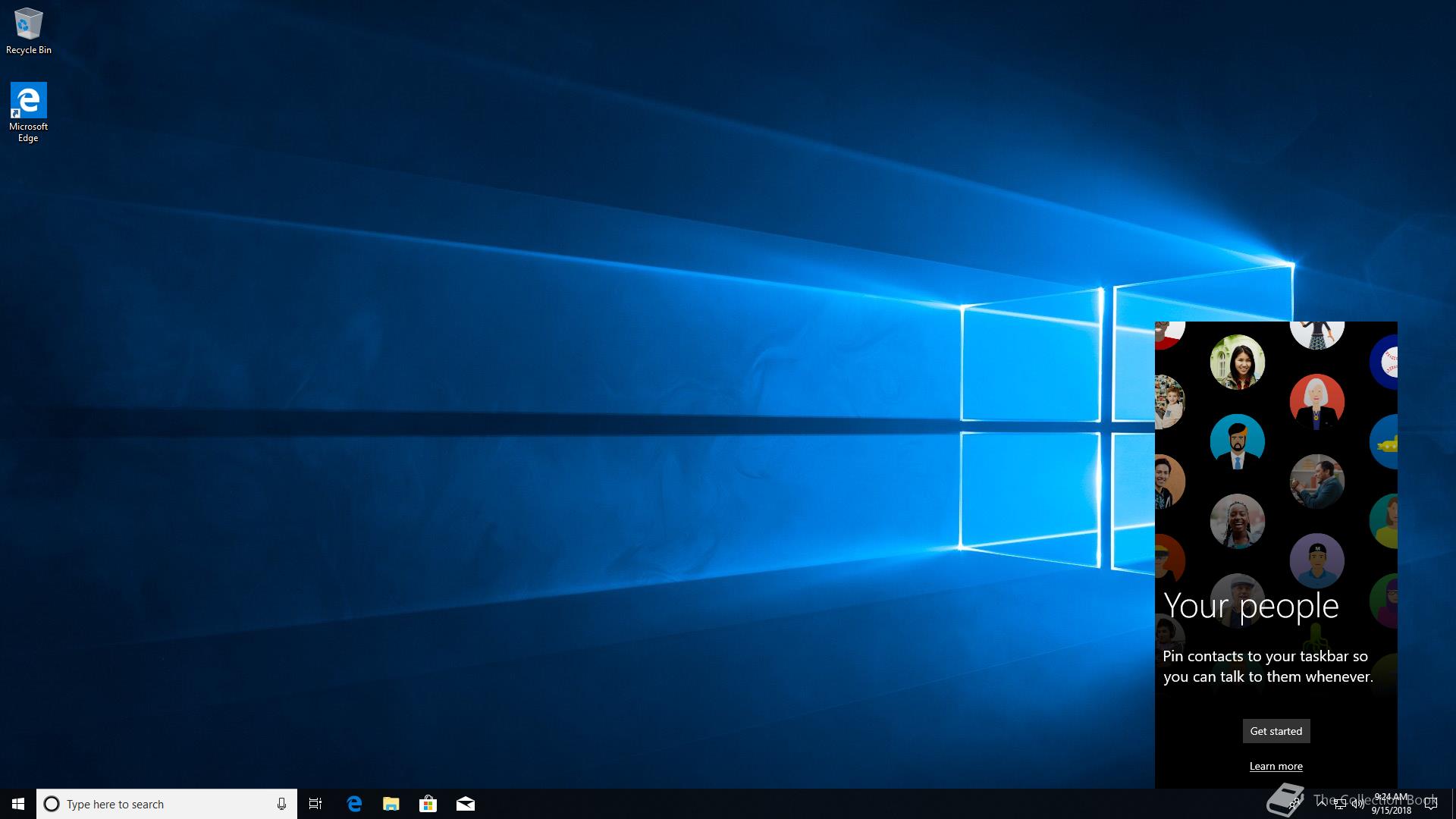Open the clock and date flyout
This screenshot has width=1456, height=819.
point(1391,804)
